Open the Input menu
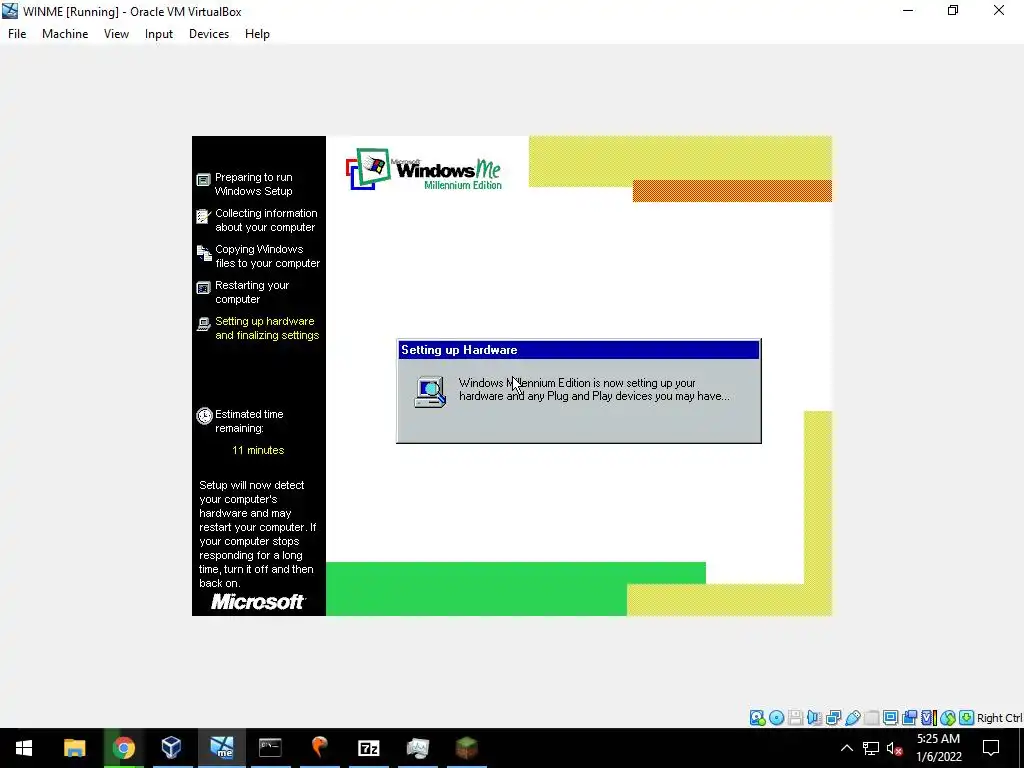This screenshot has width=1024, height=768. point(159,34)
